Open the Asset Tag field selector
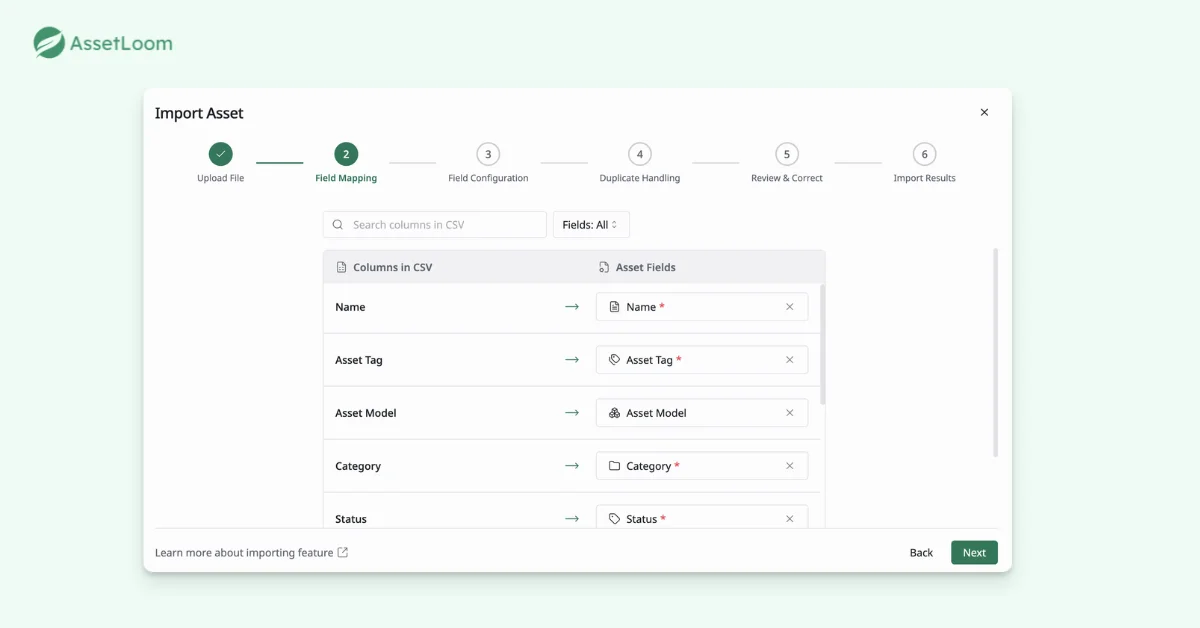This screenshot has width=1200, height=628. point(702,360)
